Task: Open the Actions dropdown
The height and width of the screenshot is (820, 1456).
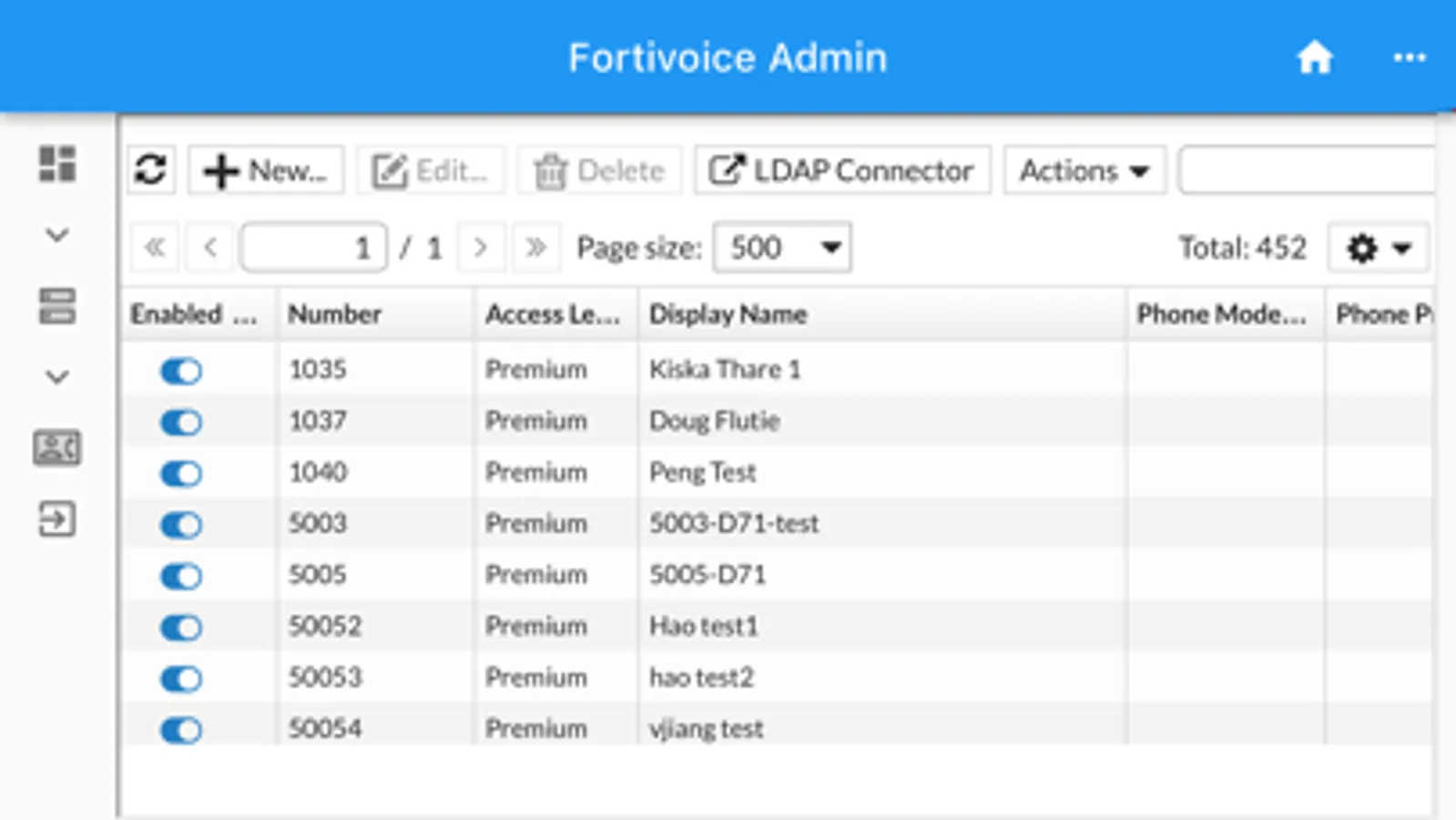Action: [1084, 170]
